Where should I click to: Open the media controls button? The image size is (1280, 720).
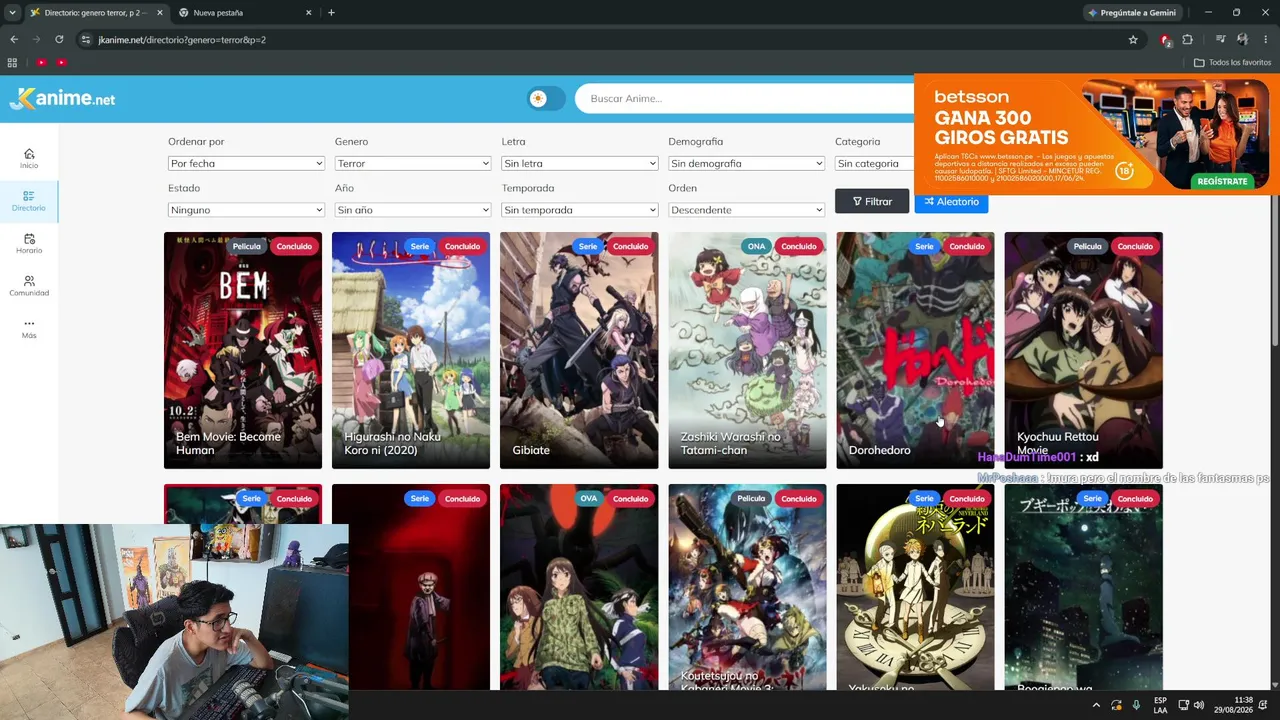(x=1220, y=40)
